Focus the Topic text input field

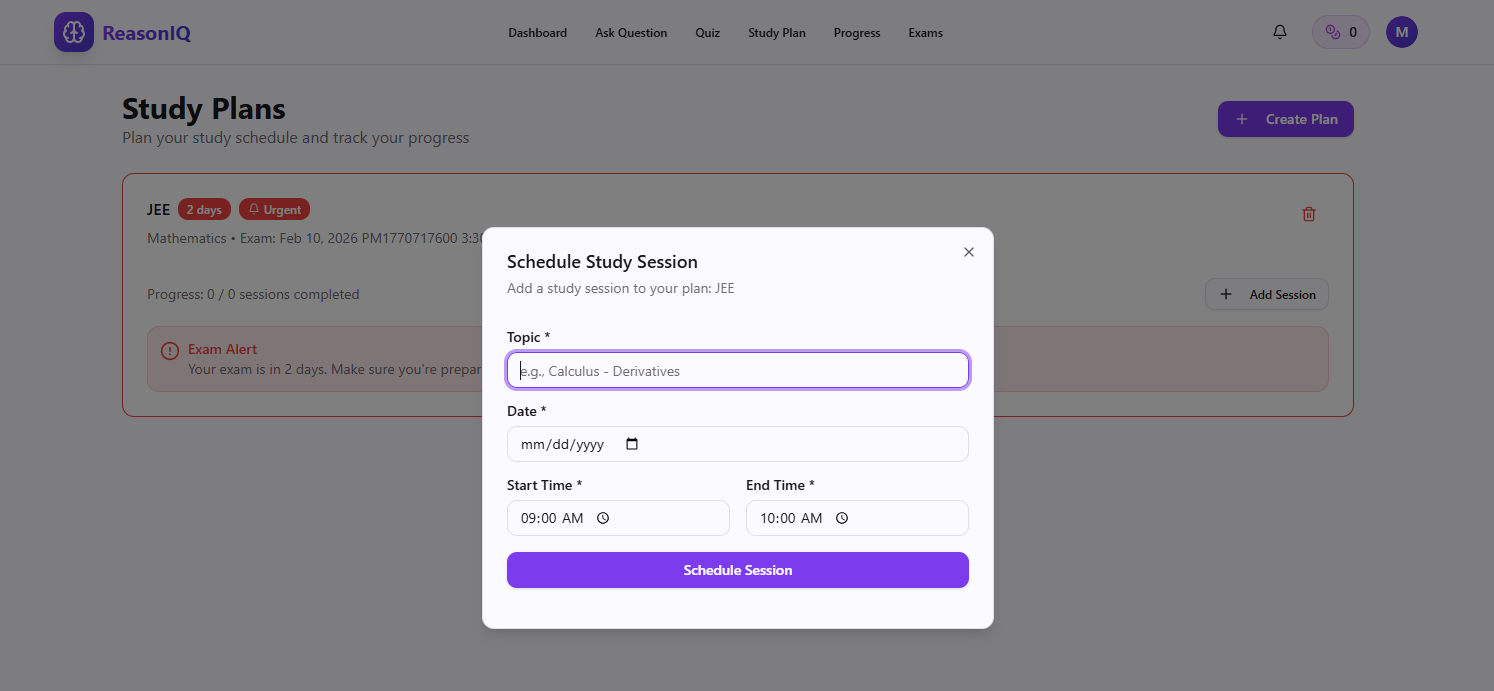(737, 370)
